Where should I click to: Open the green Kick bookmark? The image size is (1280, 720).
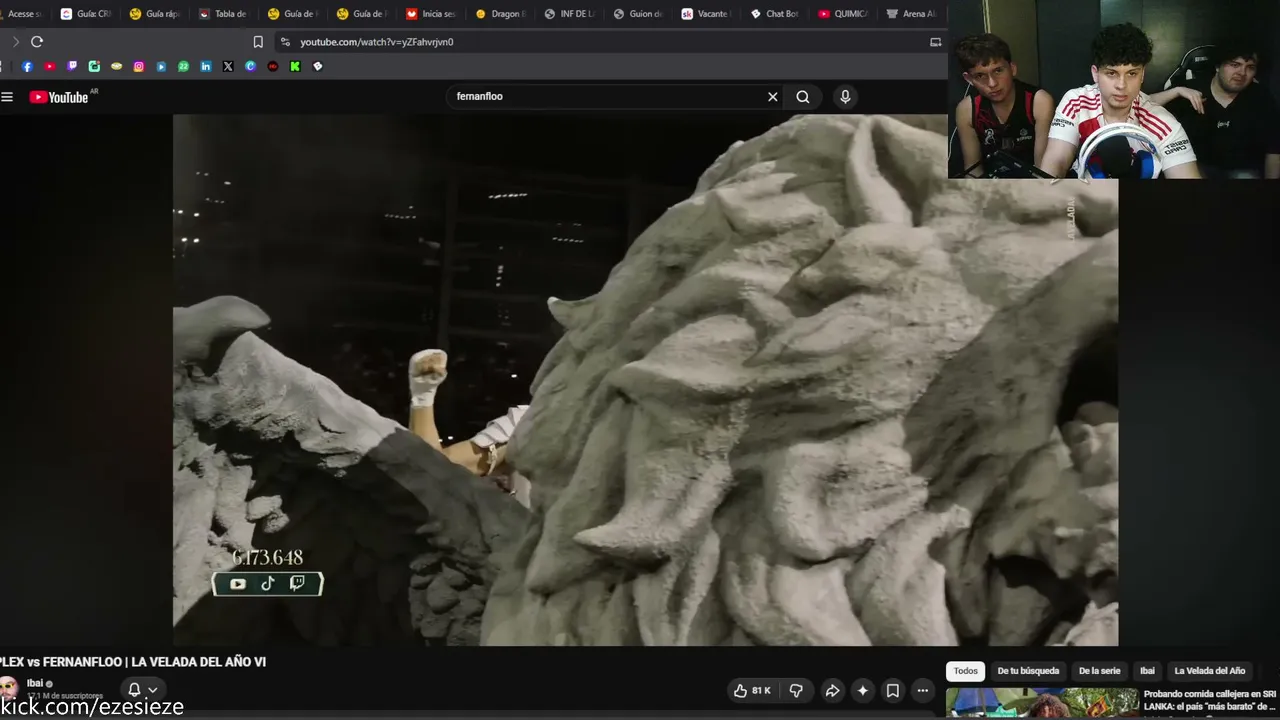pyautogui.click(x=295, y=66)
